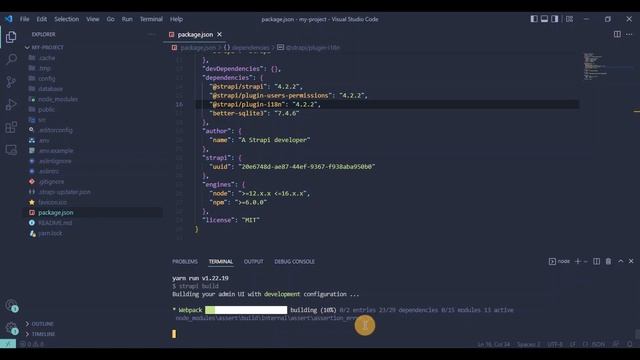Open the new terminal launch profile dropdown
This screenshot has height=360, width=640.
pyautogui.click(x=585, y=261)
